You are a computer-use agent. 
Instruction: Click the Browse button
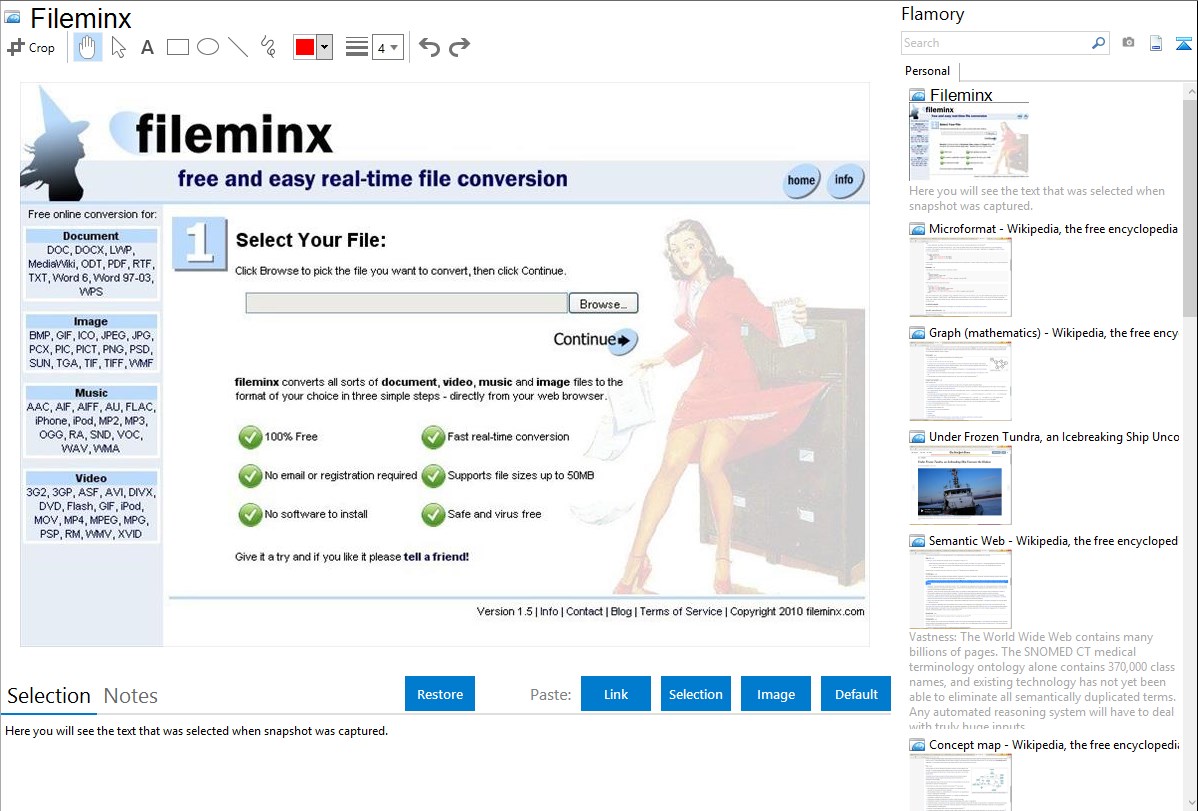click(x=603, y=303)
